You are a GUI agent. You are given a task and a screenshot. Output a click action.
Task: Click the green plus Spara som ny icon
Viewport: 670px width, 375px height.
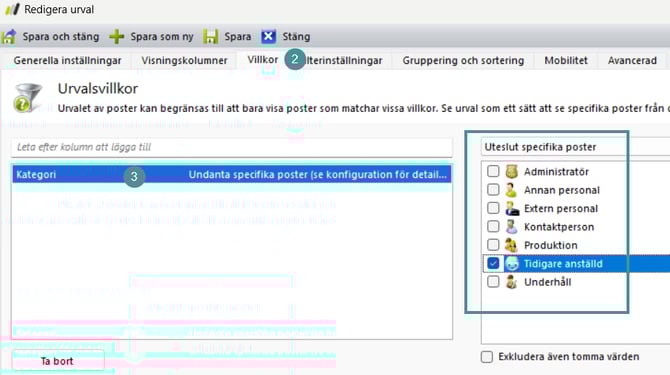[116, 37]
